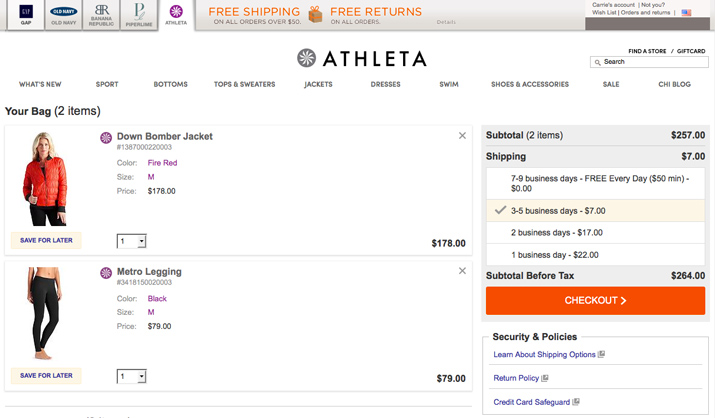
Task: Open quantity dropdown for Down Bomber Jacket
Action: pyautogui.click(x=132, y=241)
